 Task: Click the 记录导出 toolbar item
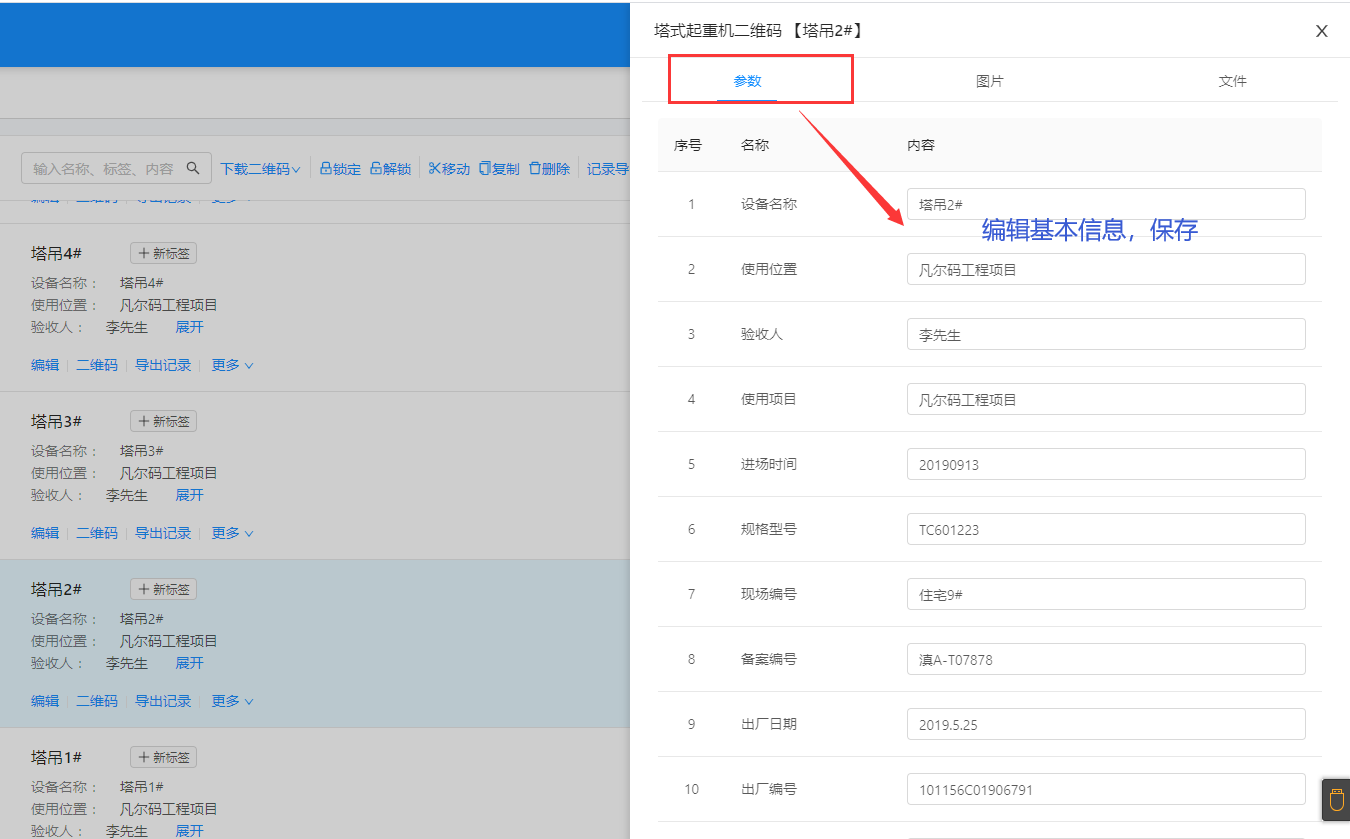609,168
